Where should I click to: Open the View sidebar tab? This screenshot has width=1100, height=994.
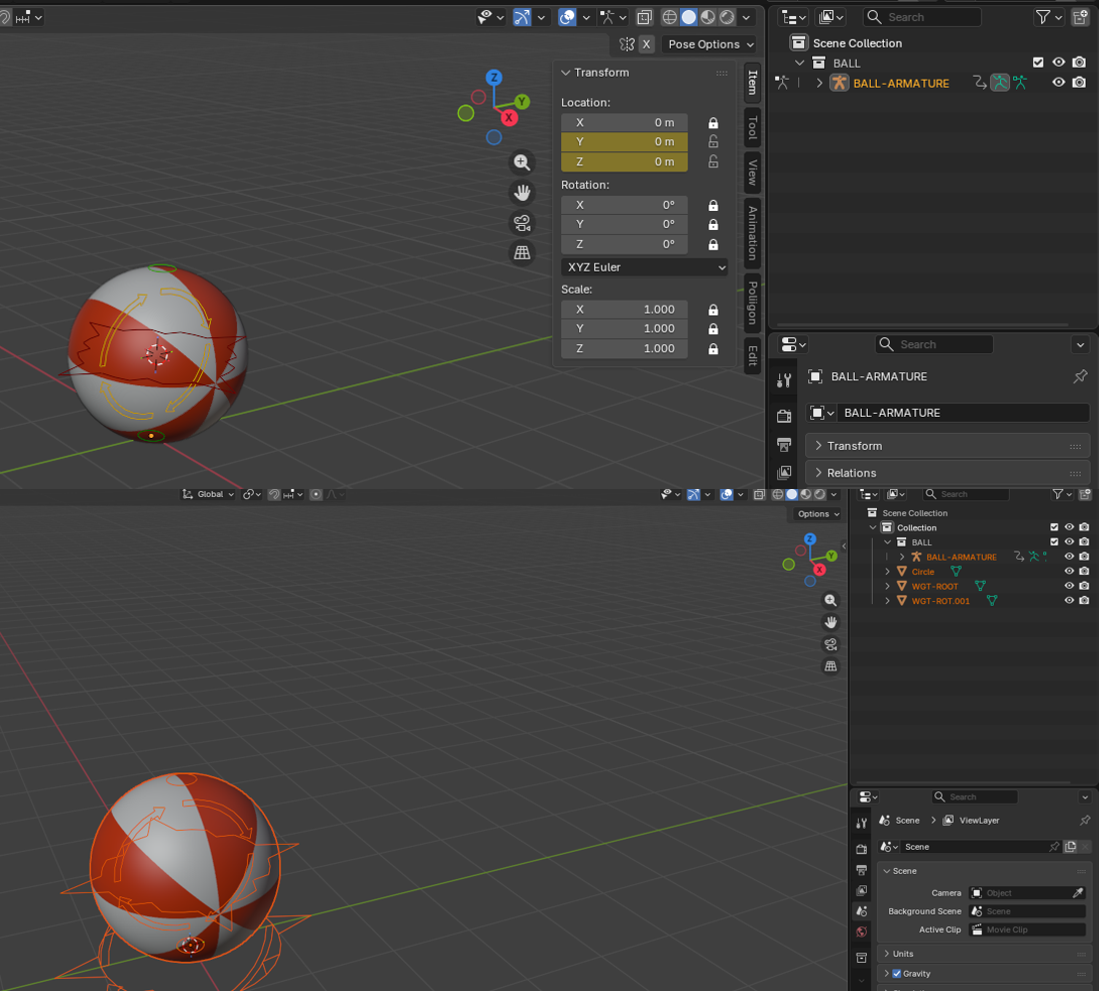[753, 172]
